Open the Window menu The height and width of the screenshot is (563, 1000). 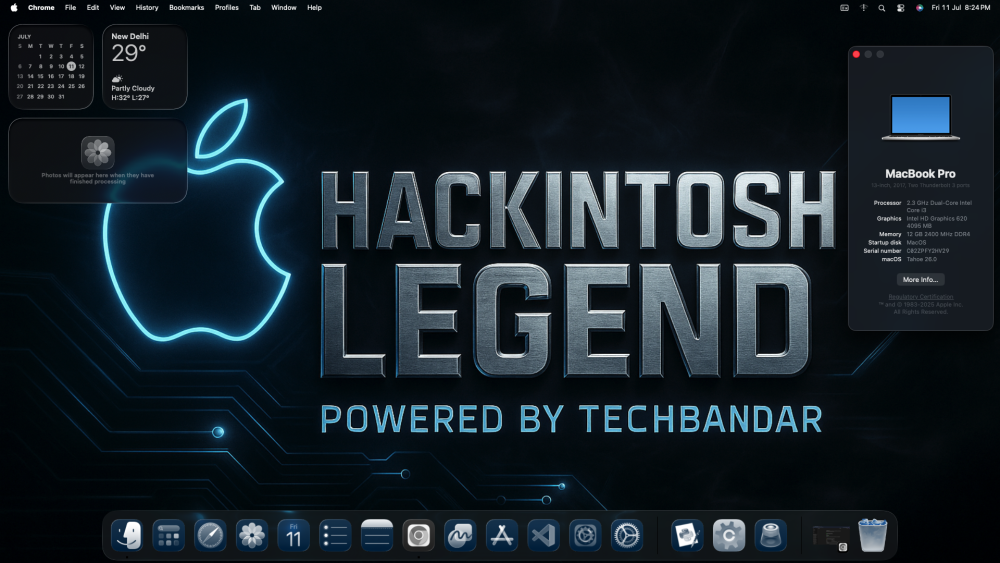pos(284,8)
